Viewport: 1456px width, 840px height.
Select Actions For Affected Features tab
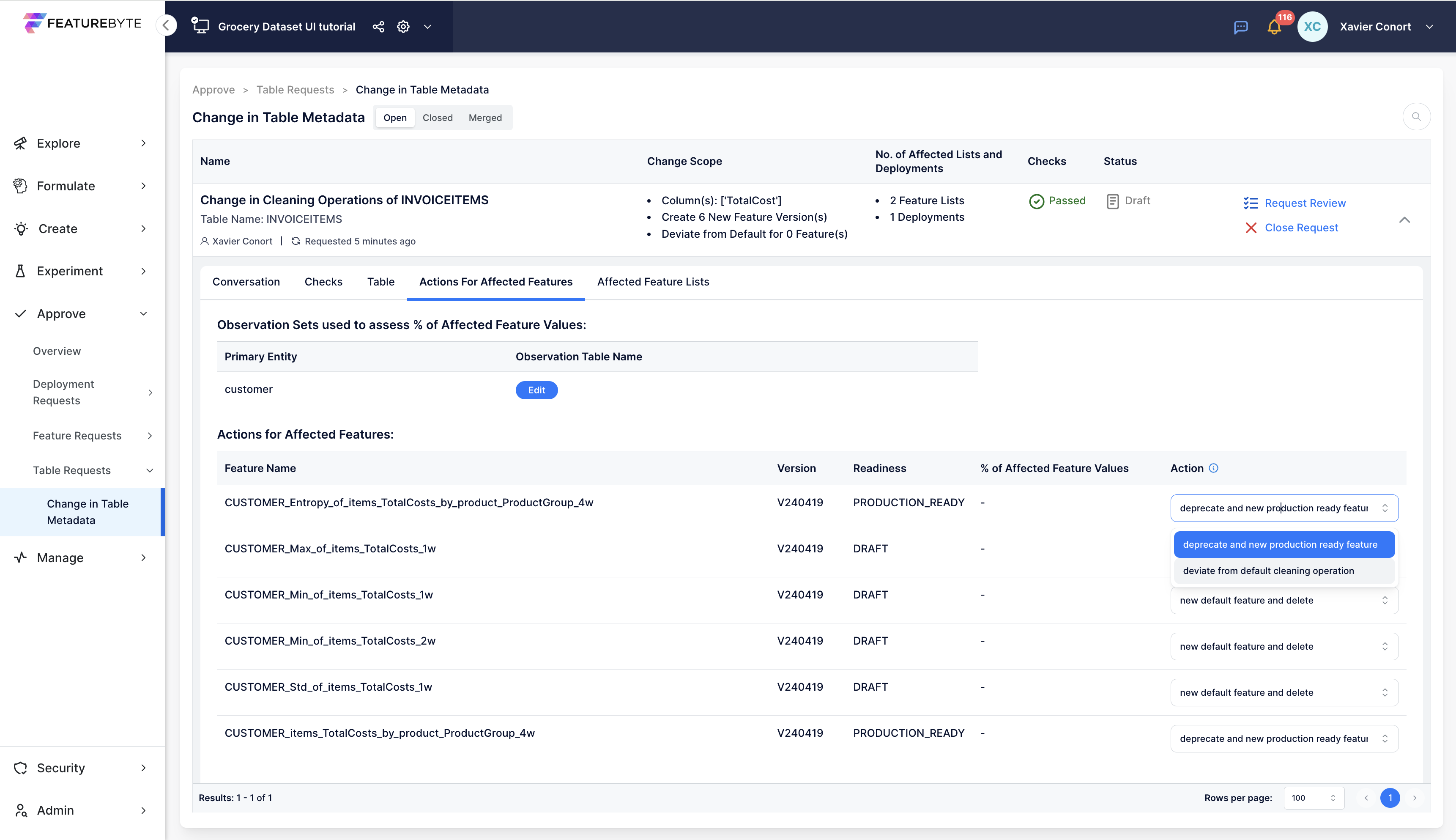coord(496,282)
